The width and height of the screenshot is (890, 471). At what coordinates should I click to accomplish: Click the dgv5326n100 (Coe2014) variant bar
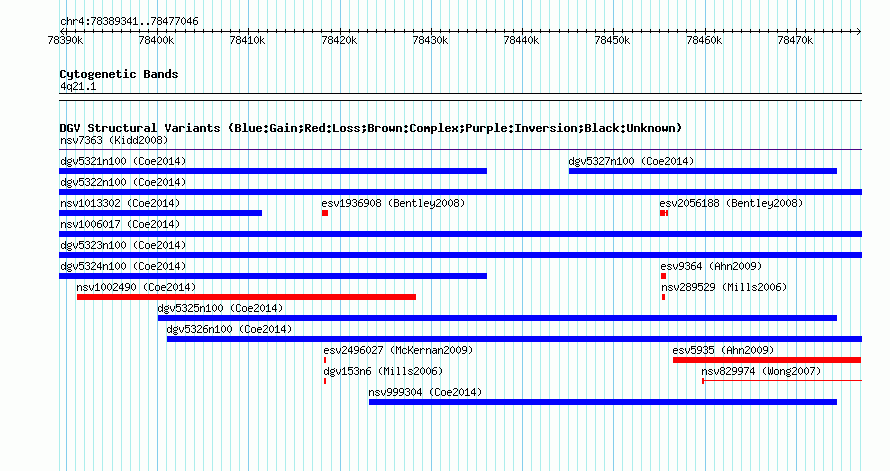[514, 339]
